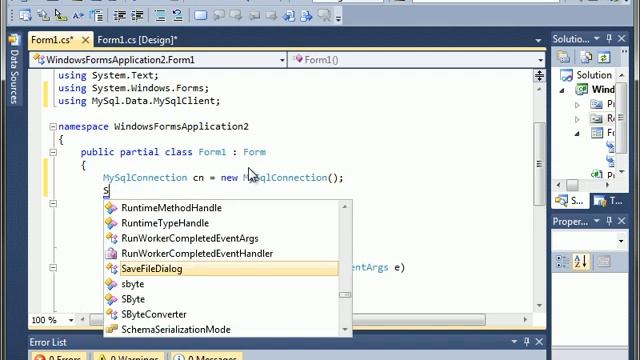
Task: Click next bookmark in folder icon
Action: pyautogui.click(x=271, y=16)
